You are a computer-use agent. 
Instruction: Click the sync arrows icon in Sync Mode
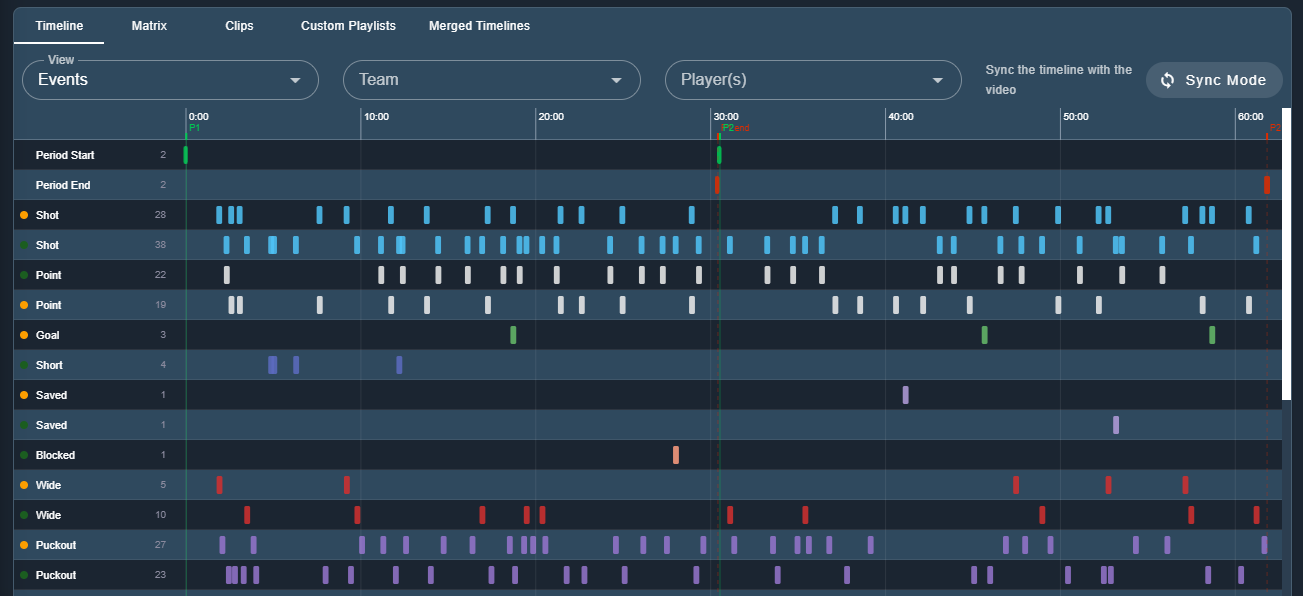pos(1167,80)
